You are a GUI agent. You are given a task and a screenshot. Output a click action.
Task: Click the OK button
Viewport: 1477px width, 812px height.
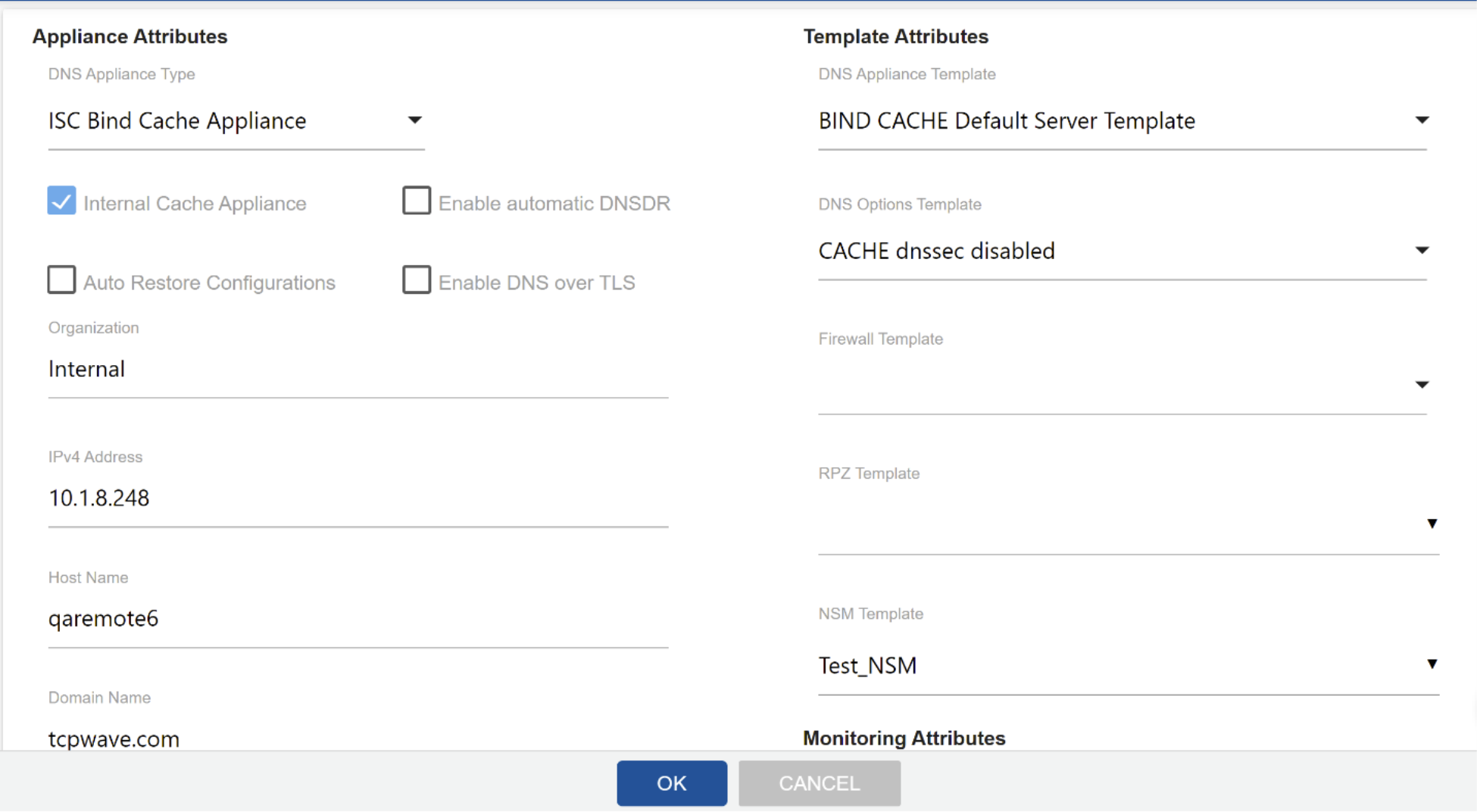(x=671, y=783)
